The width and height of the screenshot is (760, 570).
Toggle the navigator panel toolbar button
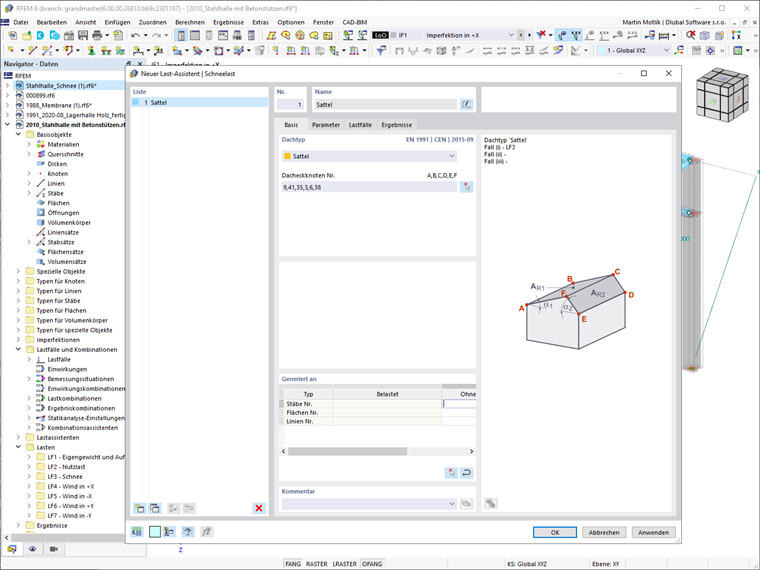click(181, 35)
